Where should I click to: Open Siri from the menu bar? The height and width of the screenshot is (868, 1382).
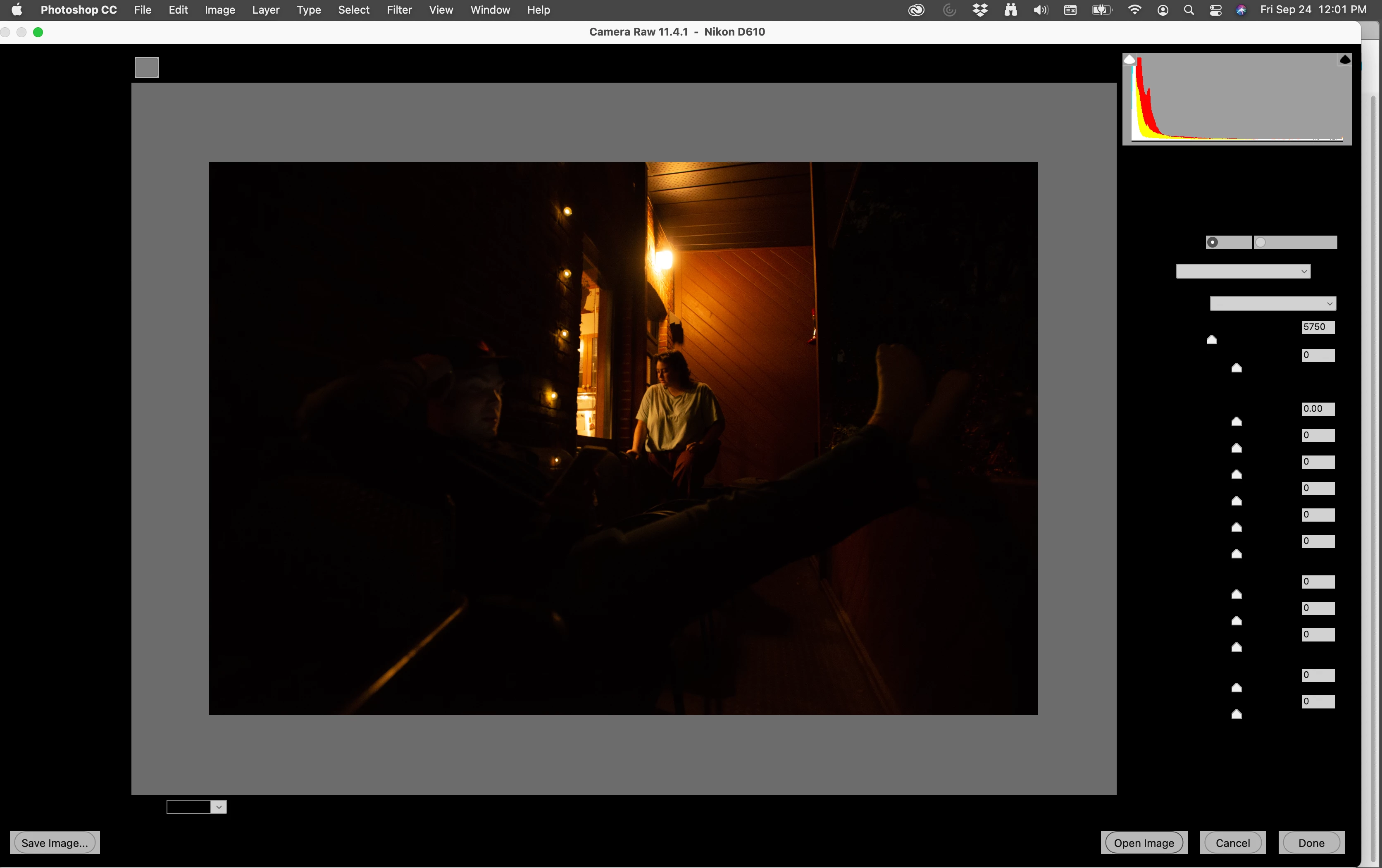pyautogui.click(x=1241, y=10)
